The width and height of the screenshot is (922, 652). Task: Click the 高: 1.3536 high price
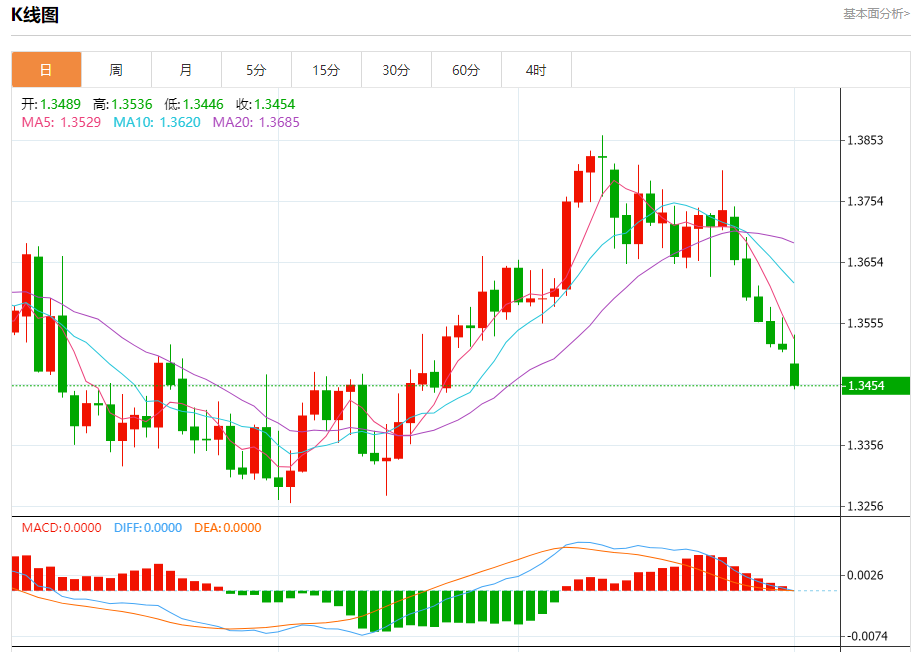tap(122, 105)
